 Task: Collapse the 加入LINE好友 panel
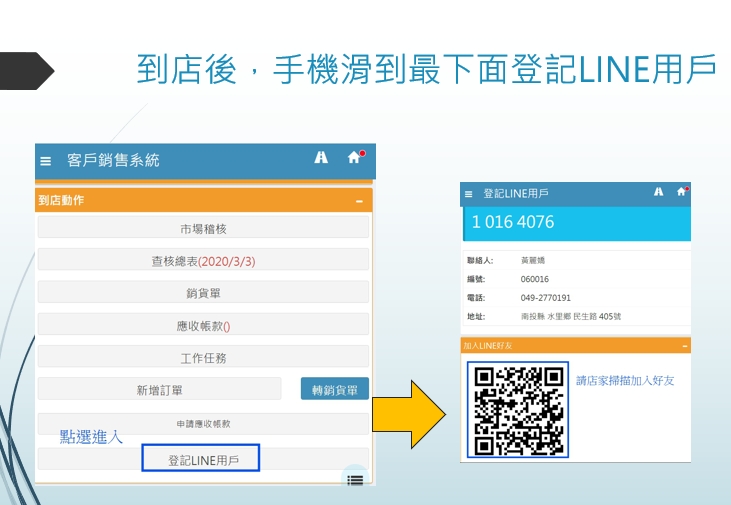click(x=685, y=345)
